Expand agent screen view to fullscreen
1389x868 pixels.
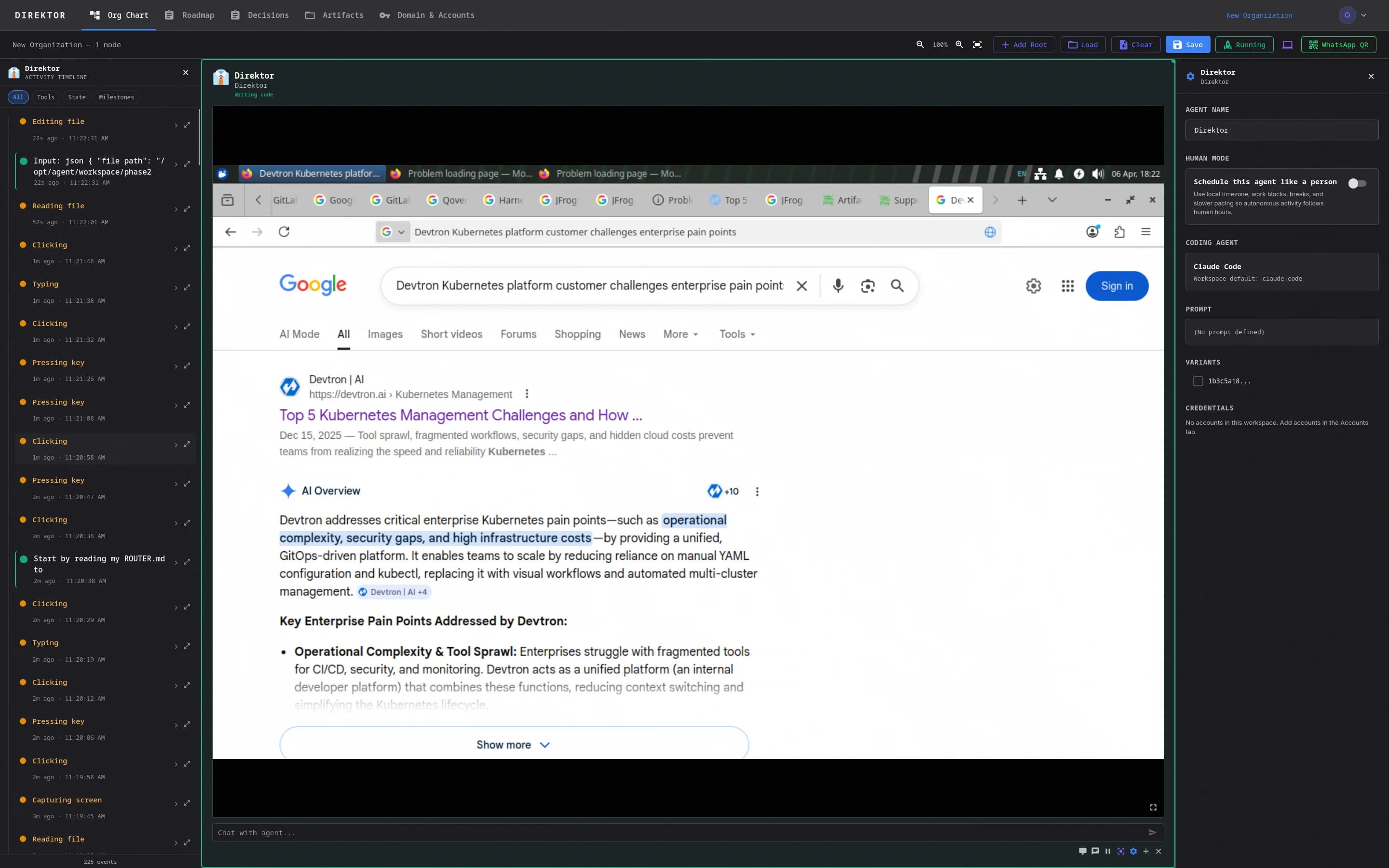tap(1153, 808)
